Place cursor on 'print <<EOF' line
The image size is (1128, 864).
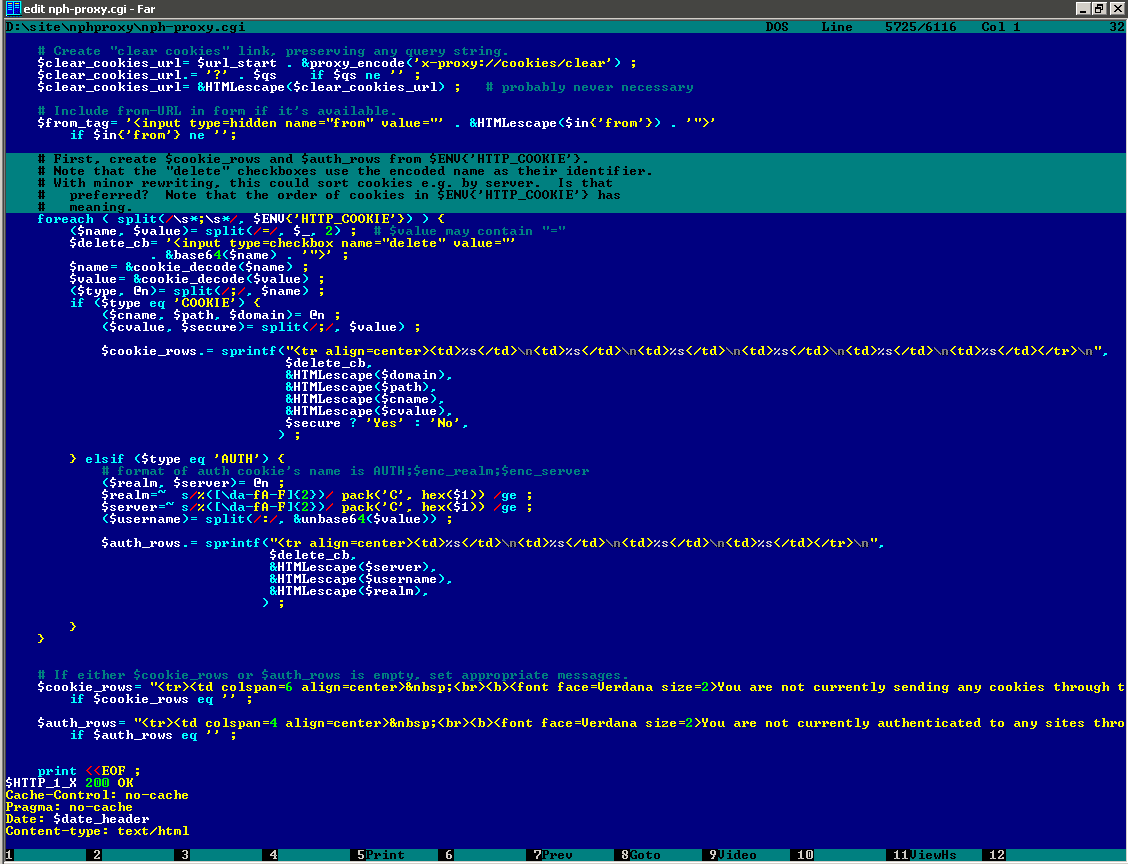88,771
